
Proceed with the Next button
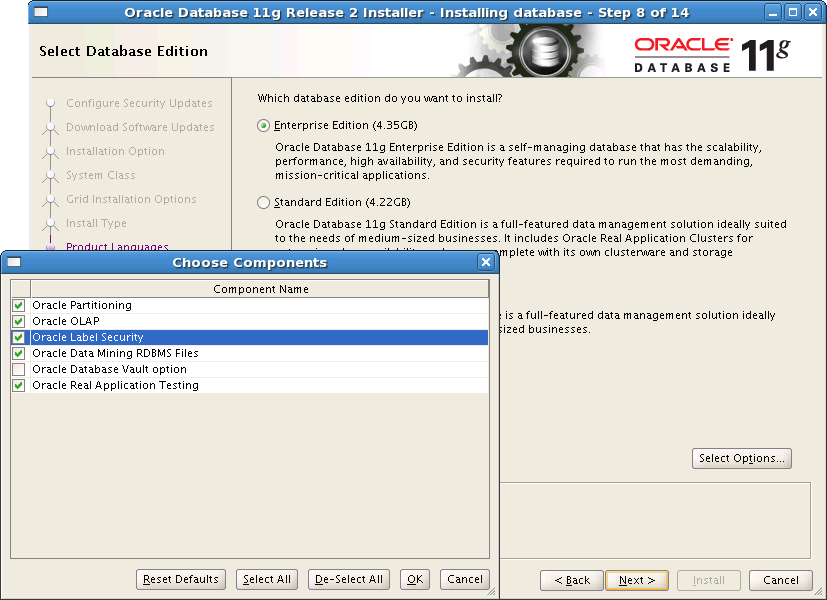click(637, 580)
